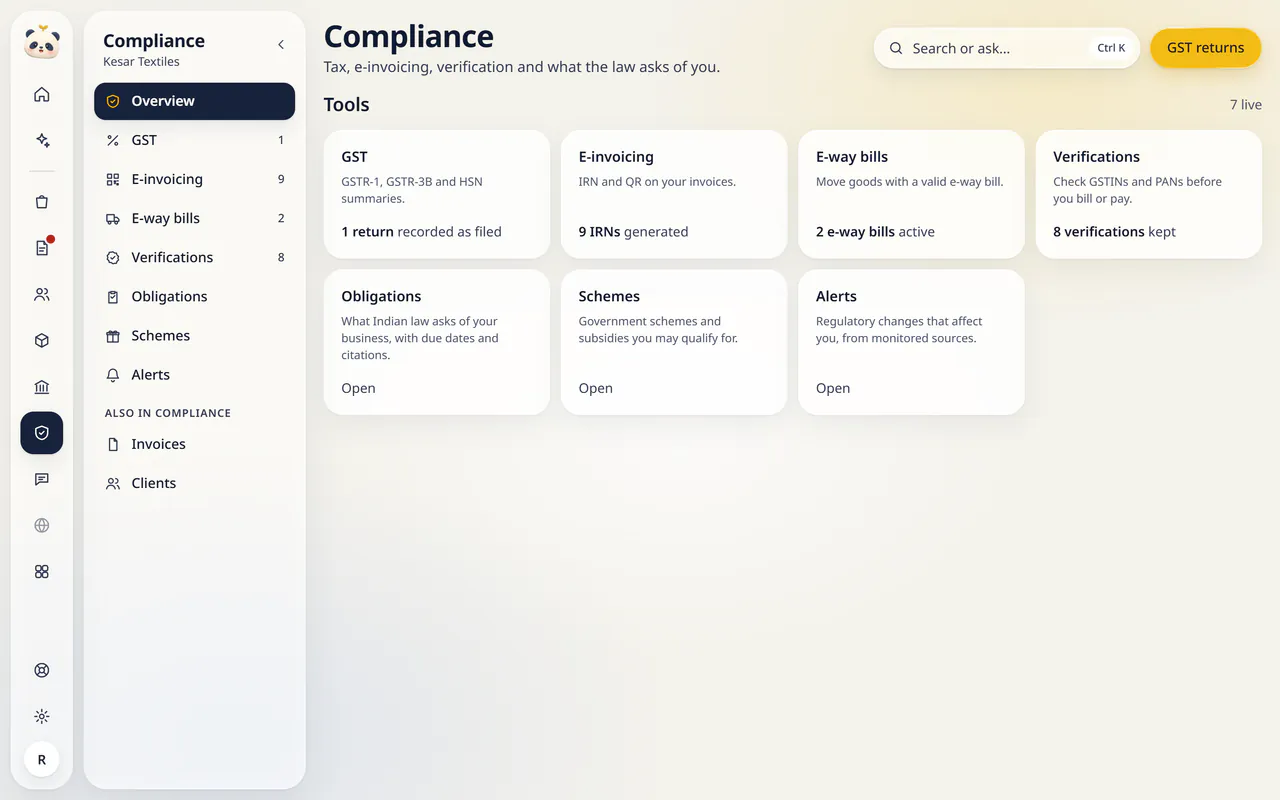Open E-way bills in the sidebar
This screenshot has width=1280, height=800.
[195, 218]
